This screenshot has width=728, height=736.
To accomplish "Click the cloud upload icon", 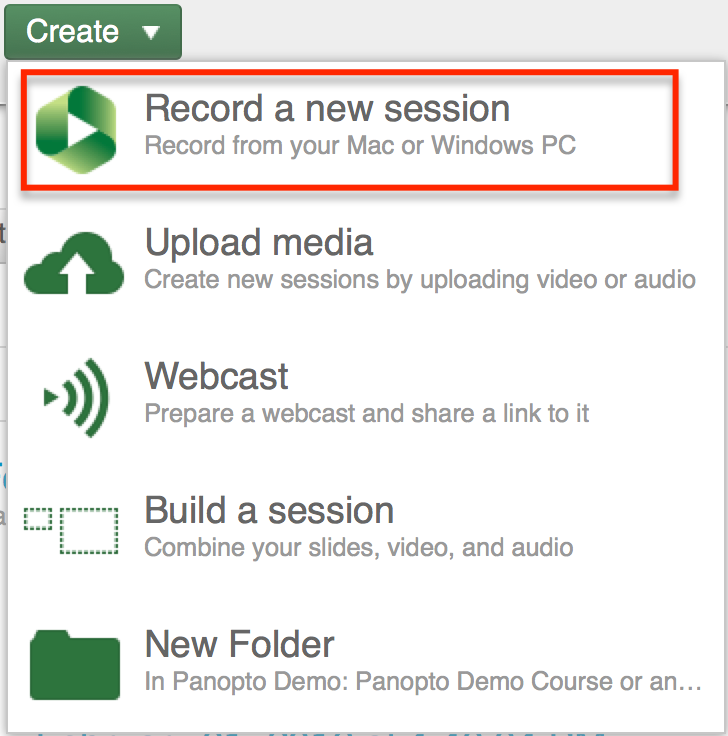I will (x=74, y=267).
